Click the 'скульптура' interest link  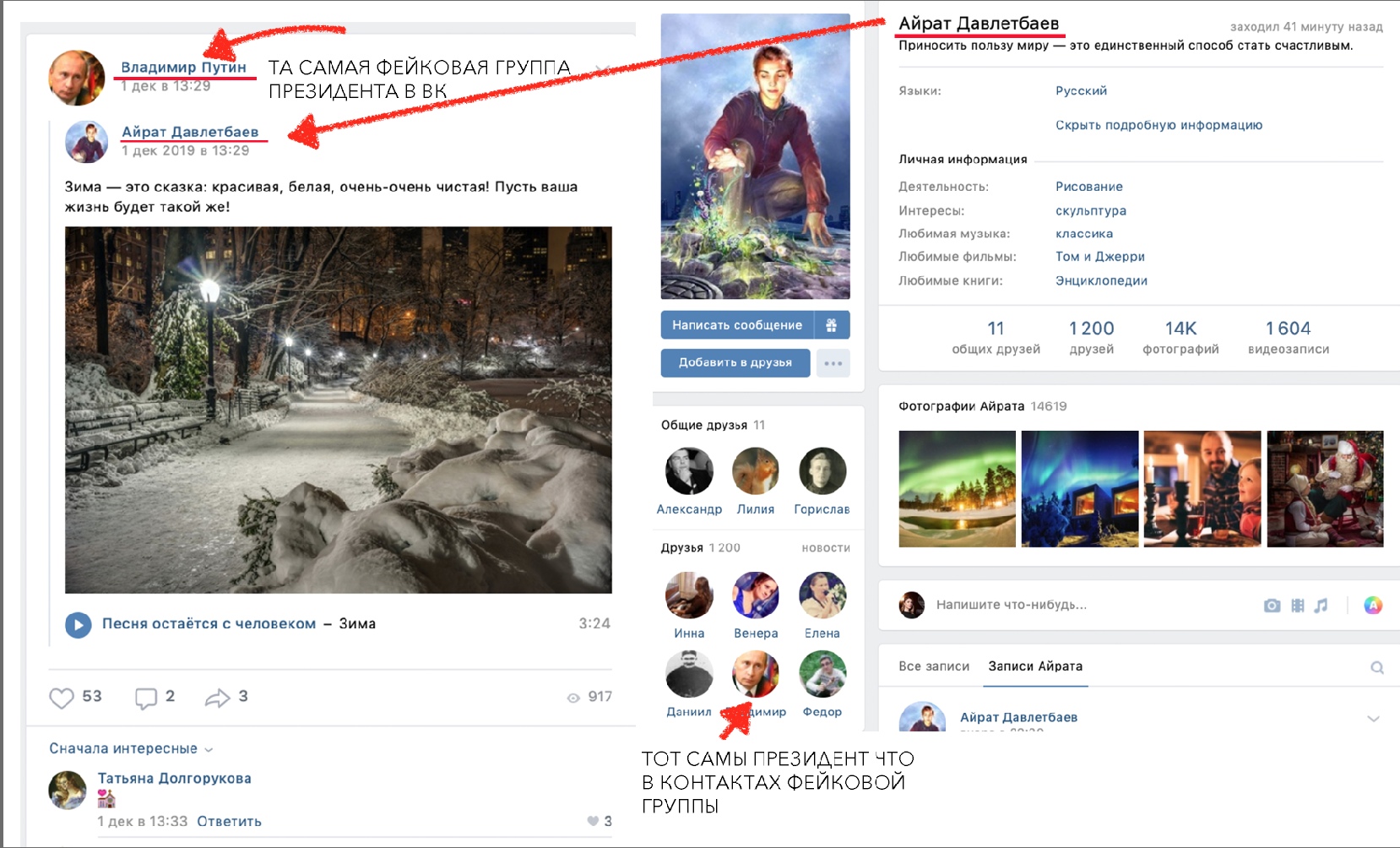[1091, 211]
